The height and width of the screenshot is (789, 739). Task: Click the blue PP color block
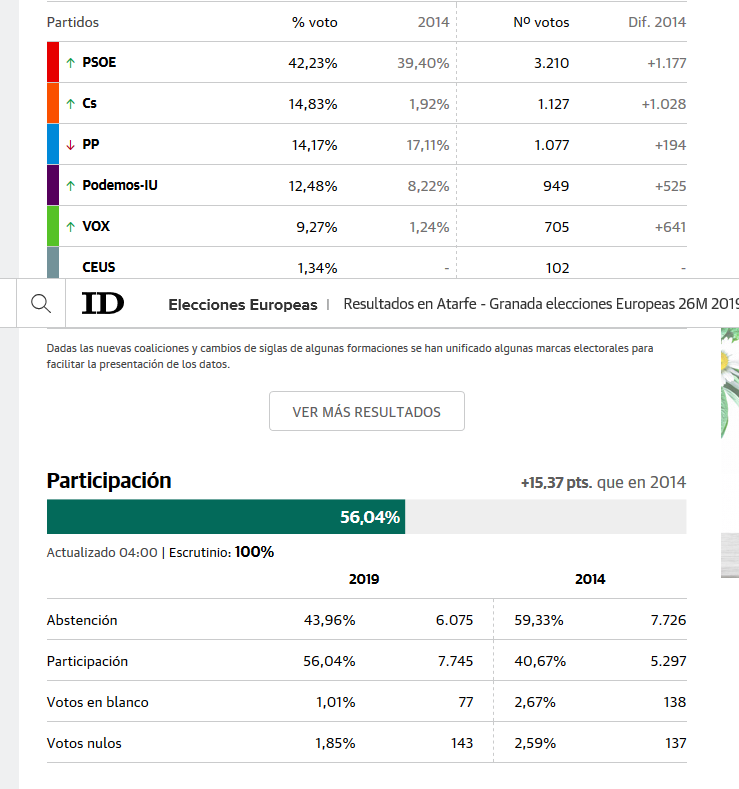pyautogui.click(x=54, y=144)
